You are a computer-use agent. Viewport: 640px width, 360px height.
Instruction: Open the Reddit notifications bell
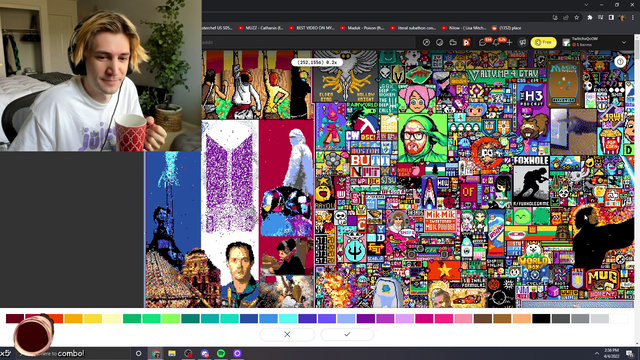[x=496, y=43]
